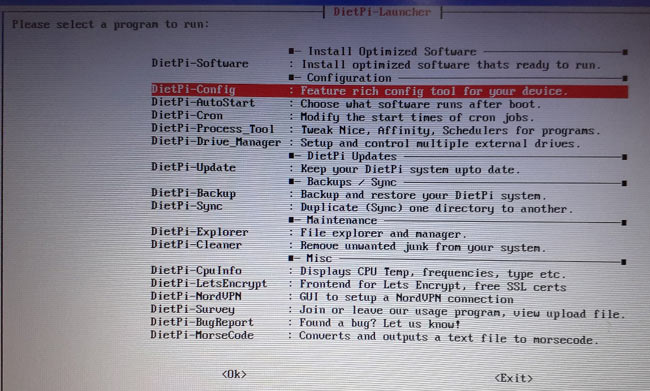
Task: Click the 'Please select a program to run:' prompt
Action: click(110, 24)
